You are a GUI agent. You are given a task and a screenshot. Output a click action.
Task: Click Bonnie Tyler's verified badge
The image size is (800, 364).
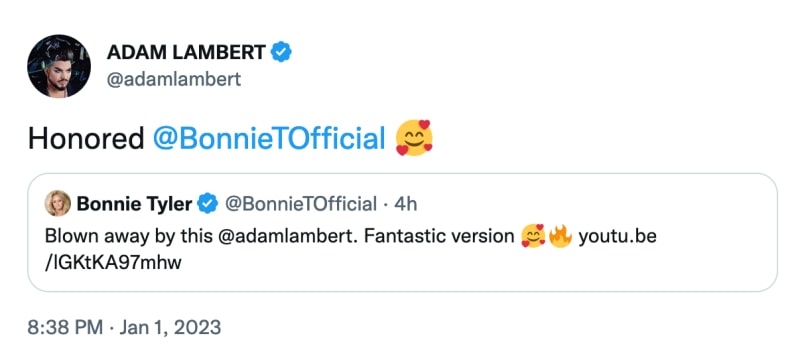coord(207,204)
